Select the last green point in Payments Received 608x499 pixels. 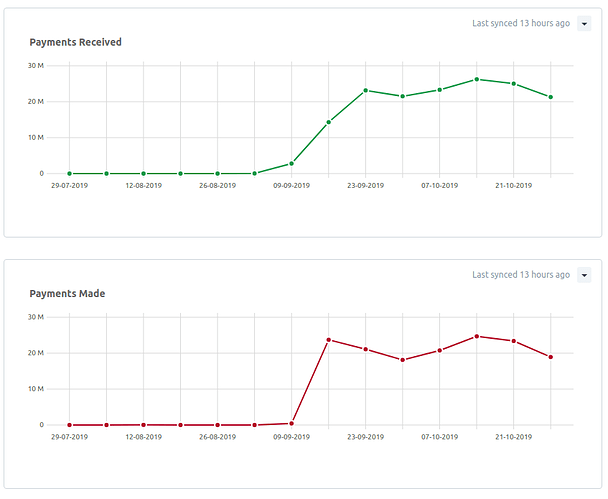(551, 97)
